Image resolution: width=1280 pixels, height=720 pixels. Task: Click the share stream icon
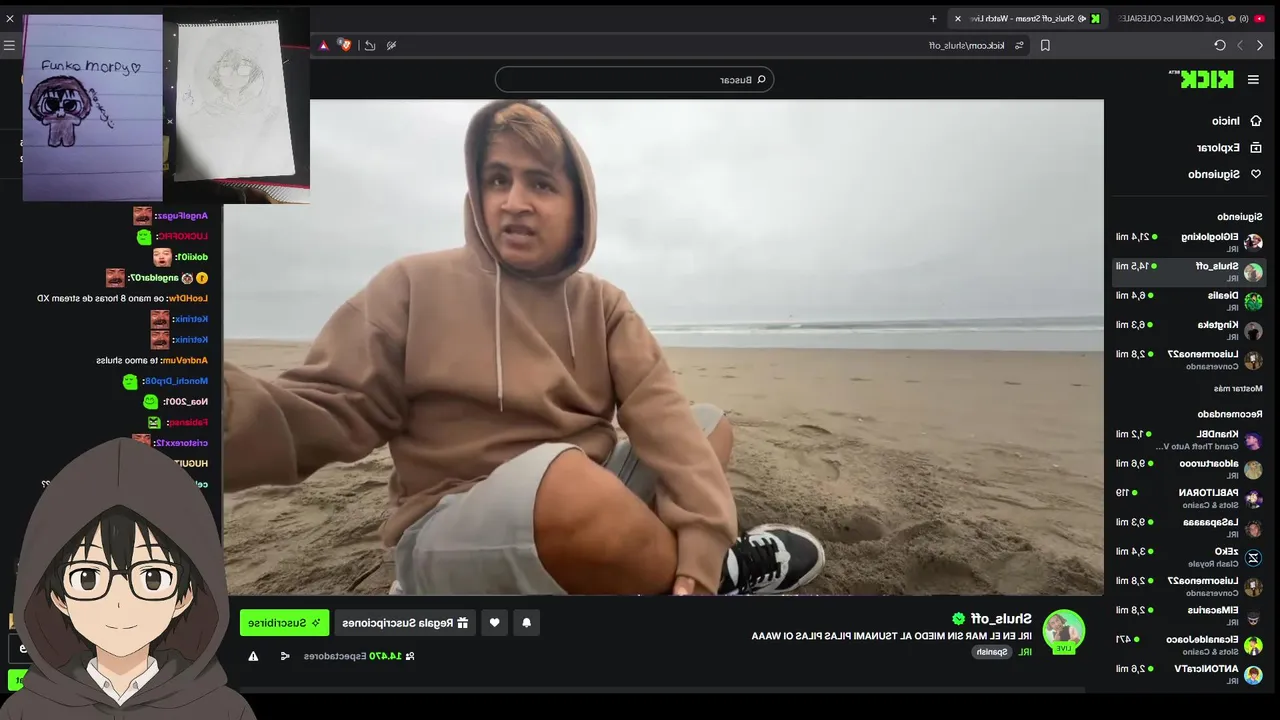285,656
